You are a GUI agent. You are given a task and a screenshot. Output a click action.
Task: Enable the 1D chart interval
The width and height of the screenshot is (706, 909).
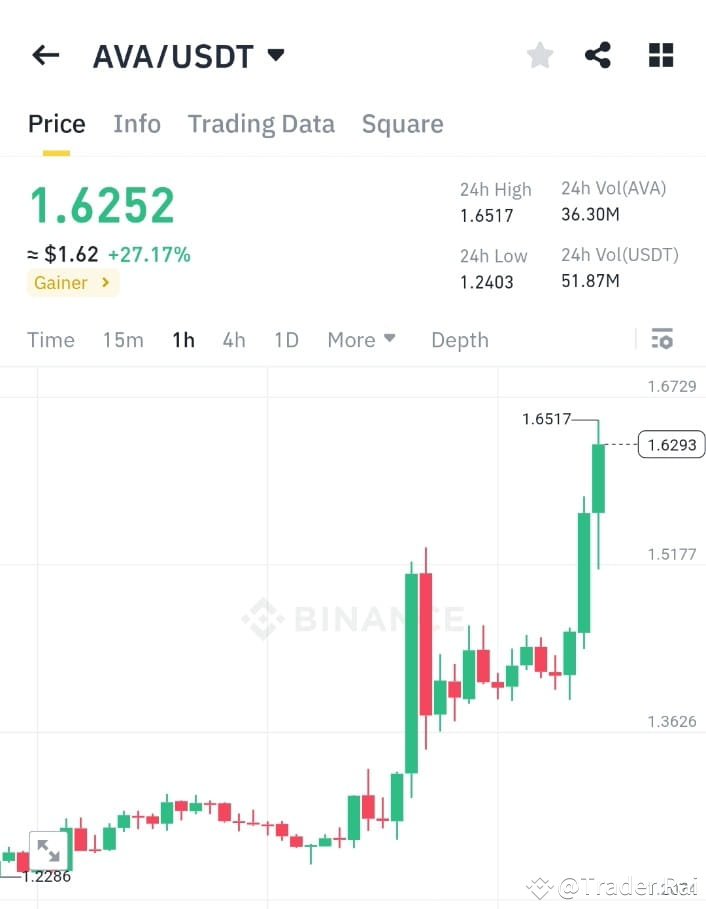[286, 339]
